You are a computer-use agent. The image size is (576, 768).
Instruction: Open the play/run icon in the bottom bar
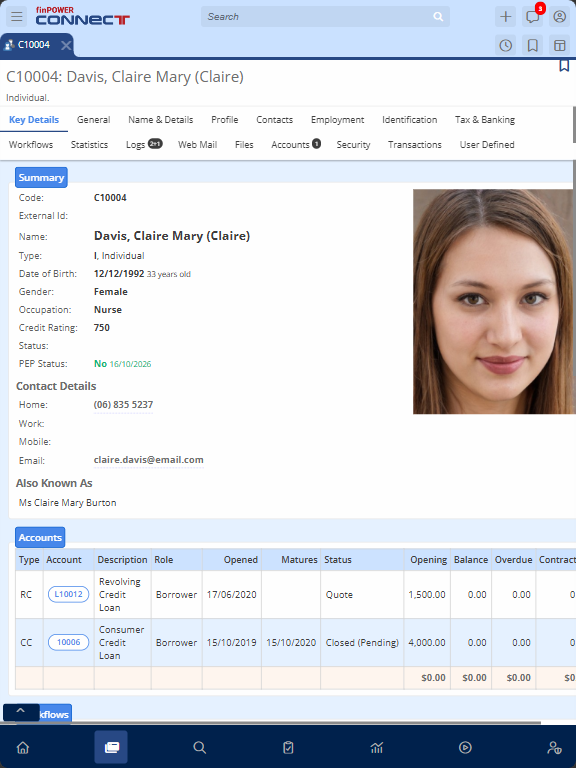(x=465, y=747)
